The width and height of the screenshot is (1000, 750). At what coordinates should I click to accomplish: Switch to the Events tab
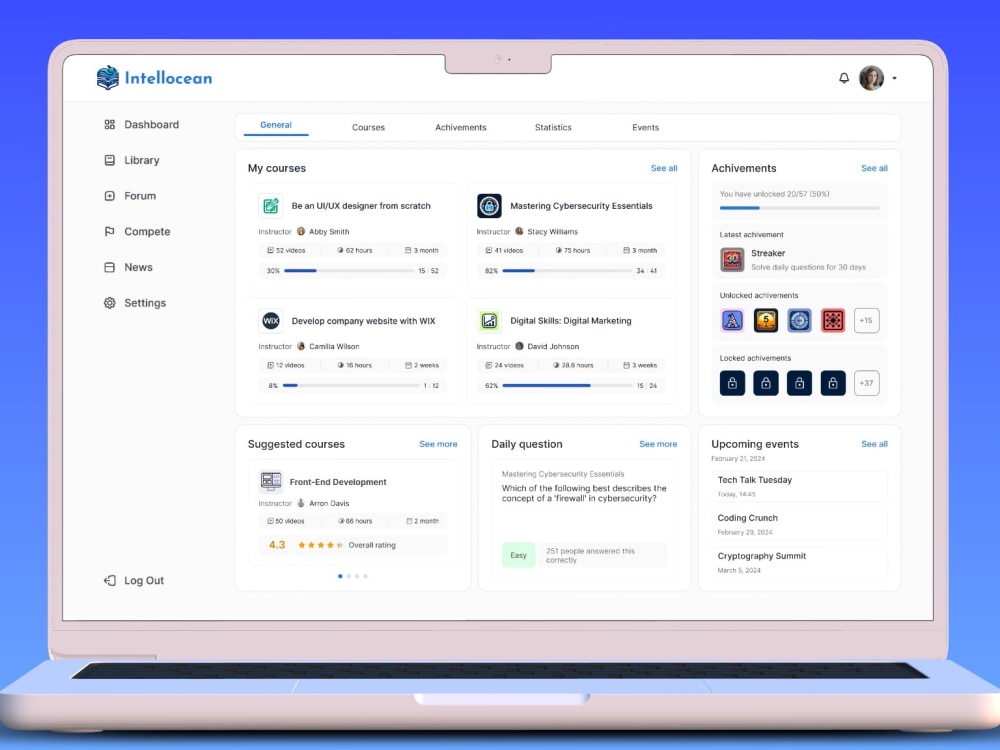[645, 128]
